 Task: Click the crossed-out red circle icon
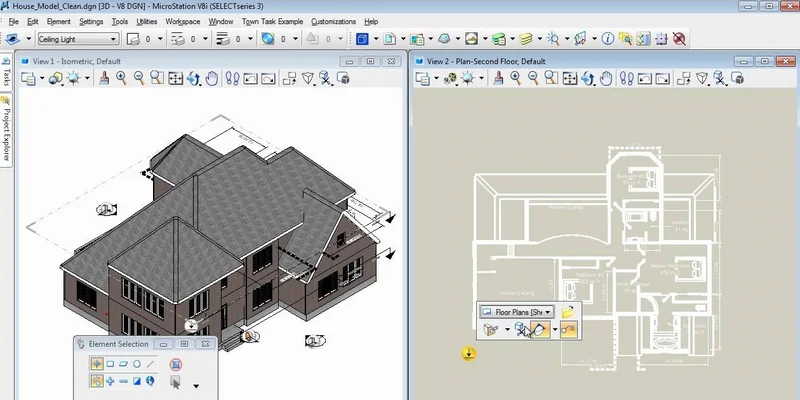679,39
